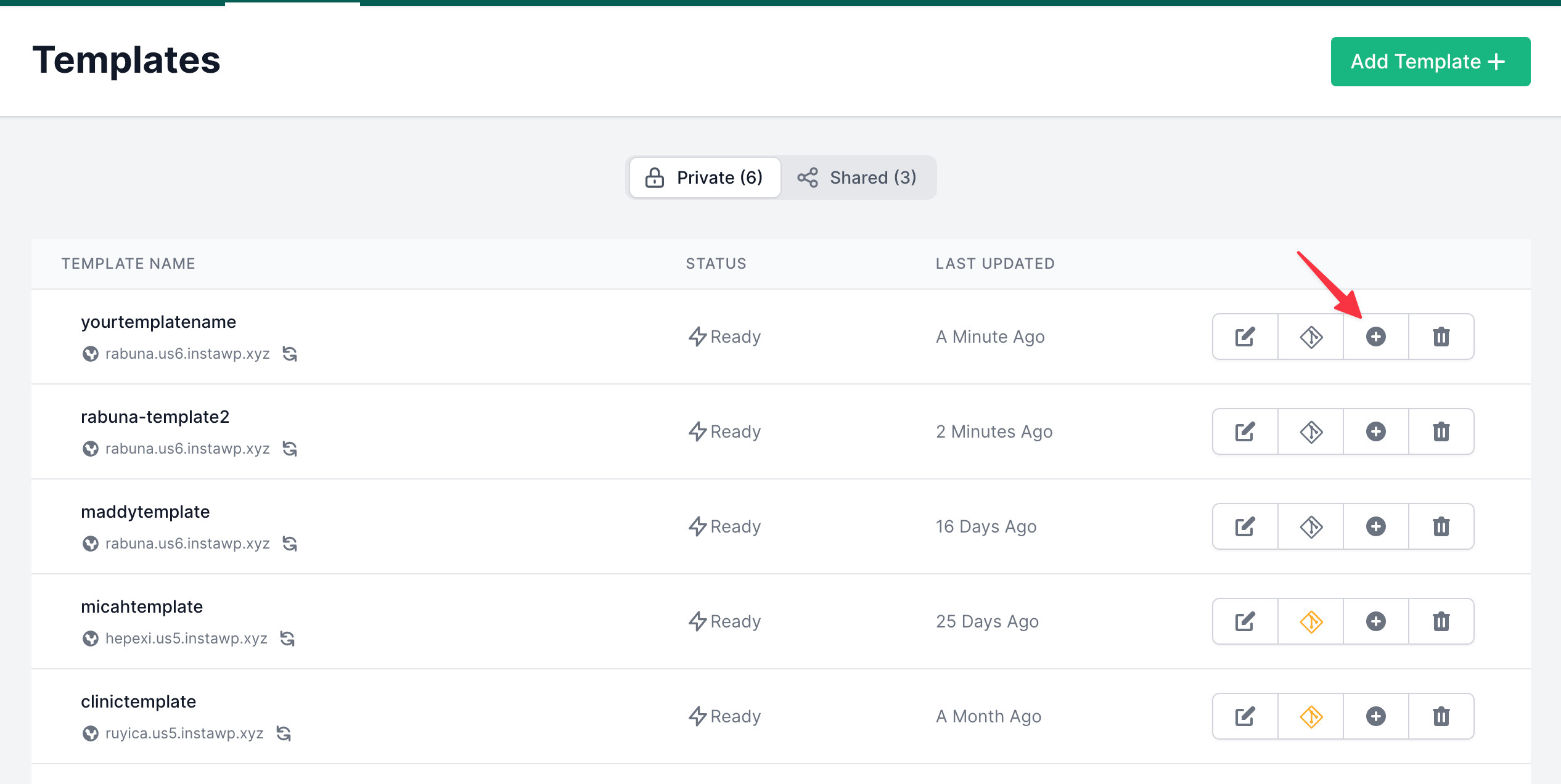Select the clinictemplate template name
Viewport: 1561px width, 784px height.
coord(139,701)
